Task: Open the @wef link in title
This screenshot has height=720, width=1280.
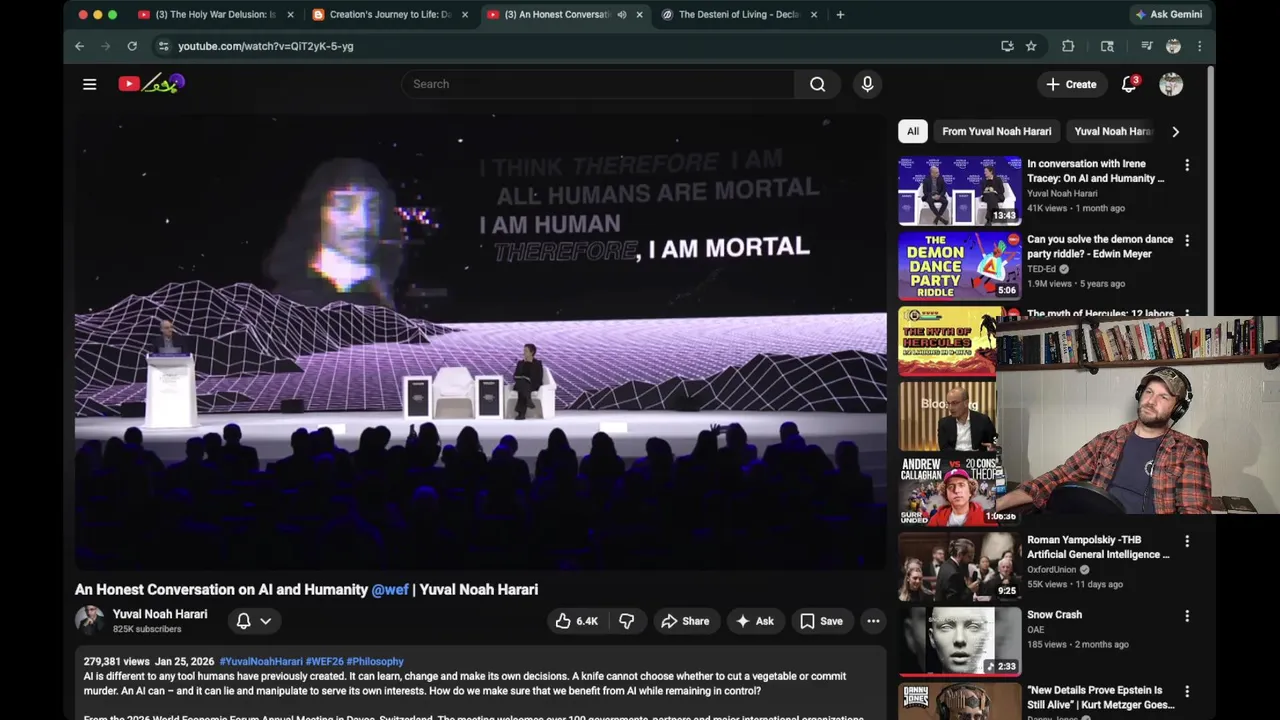Action: pyautogui.click(x=390, y=590)
